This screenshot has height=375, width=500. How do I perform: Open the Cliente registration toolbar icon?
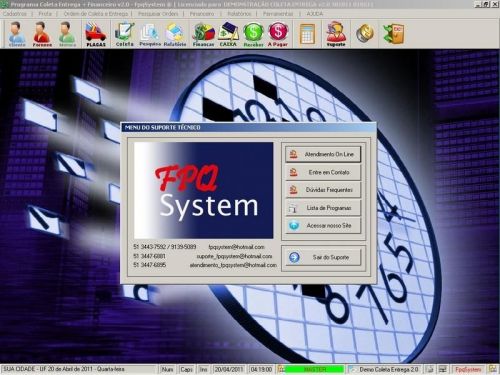[17, 34]
